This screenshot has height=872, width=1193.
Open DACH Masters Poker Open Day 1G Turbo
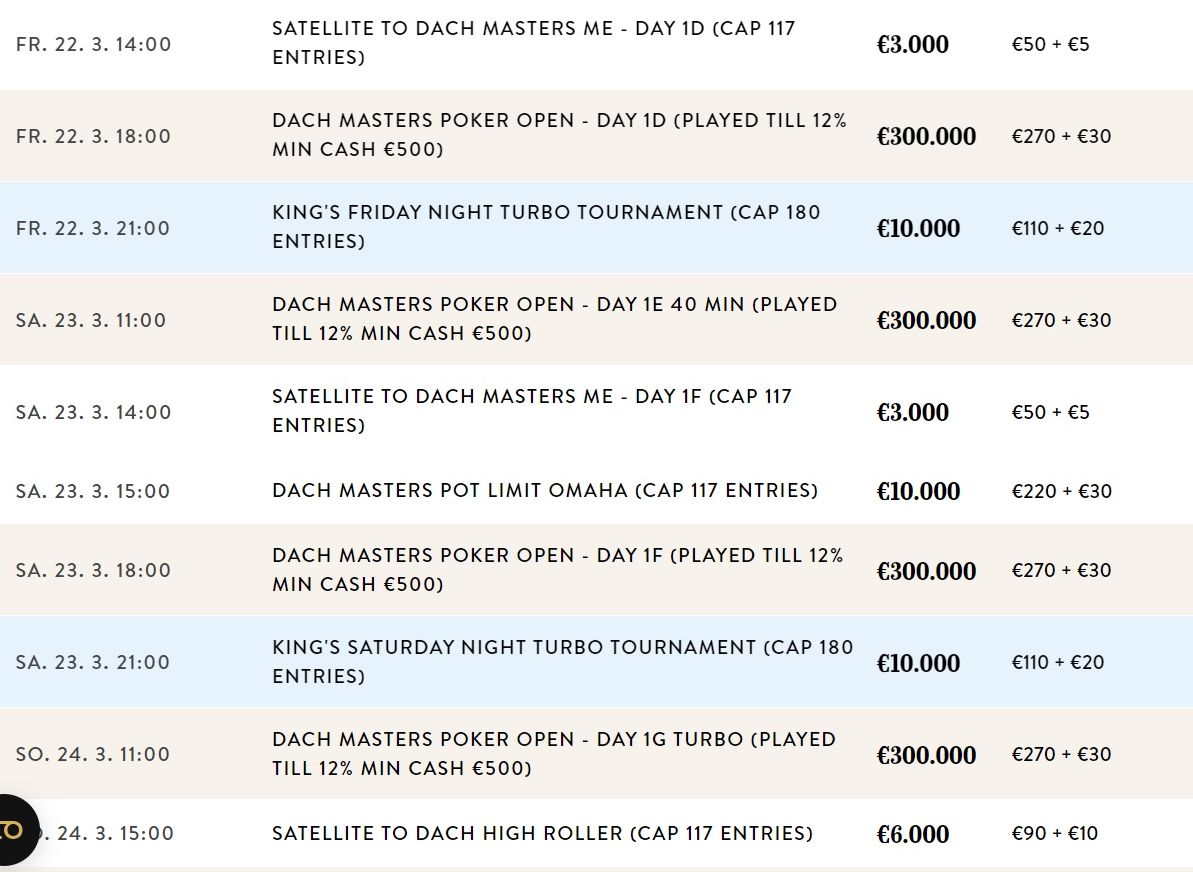[554, 754]
